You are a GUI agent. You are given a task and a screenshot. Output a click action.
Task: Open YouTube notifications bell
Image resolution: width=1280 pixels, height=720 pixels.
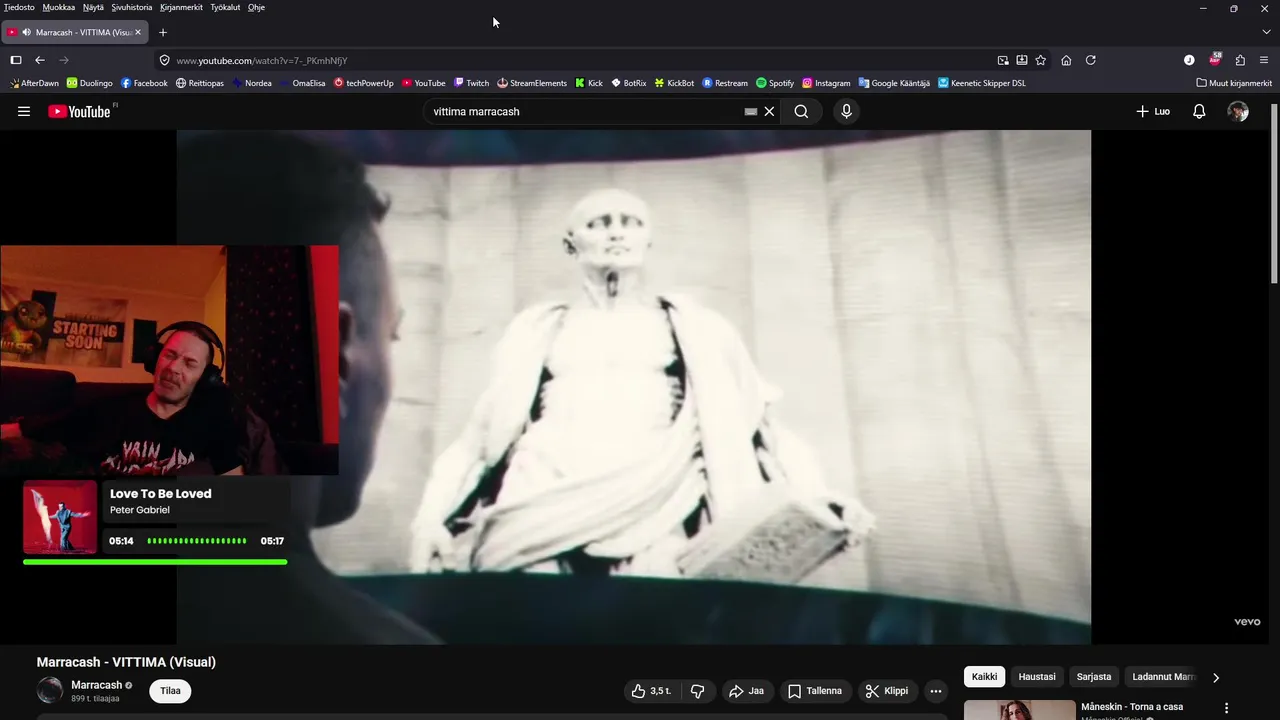(1199, 111)
